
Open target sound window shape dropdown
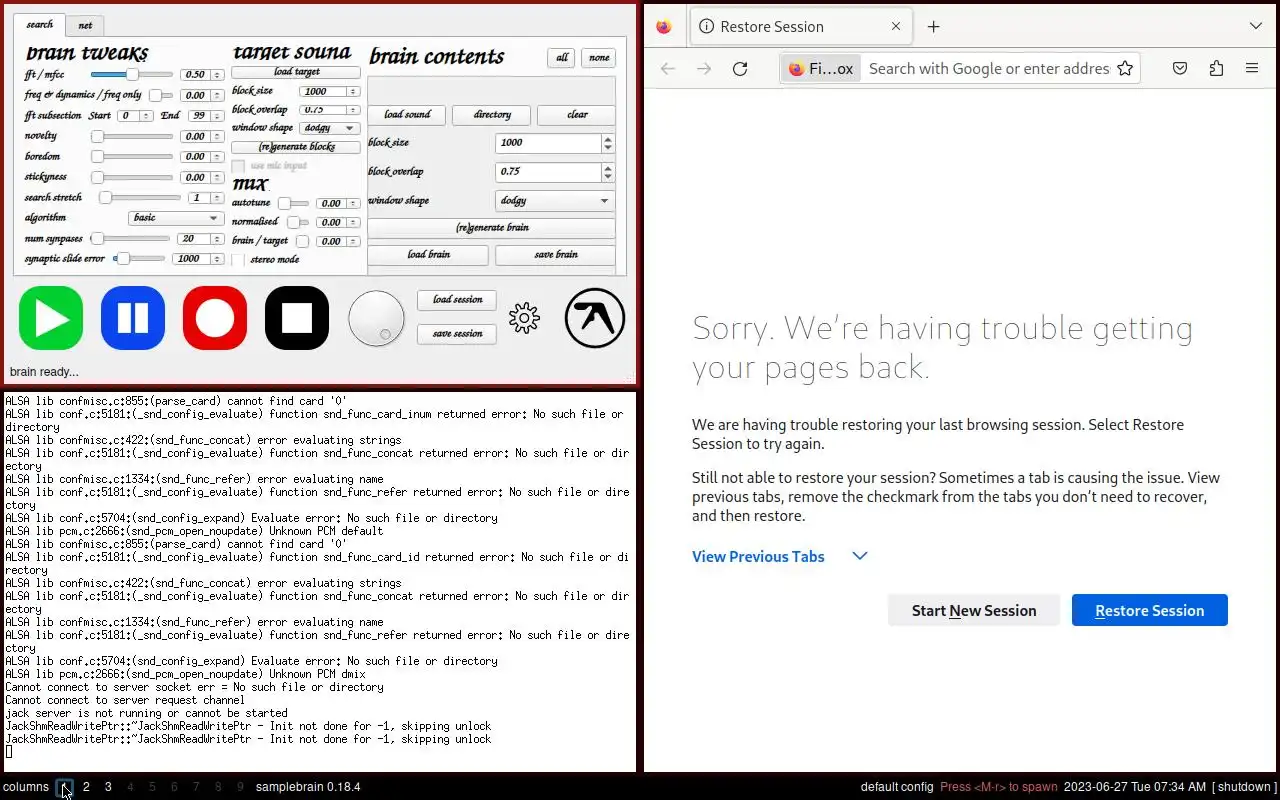(x=329, y=128)
